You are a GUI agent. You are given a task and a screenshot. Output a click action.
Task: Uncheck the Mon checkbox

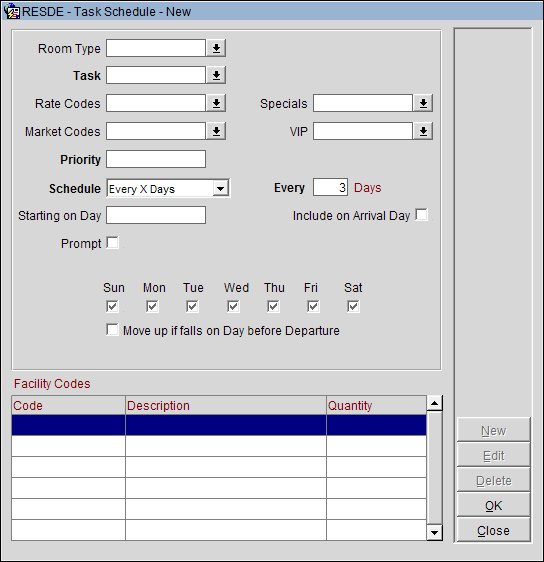152,306
